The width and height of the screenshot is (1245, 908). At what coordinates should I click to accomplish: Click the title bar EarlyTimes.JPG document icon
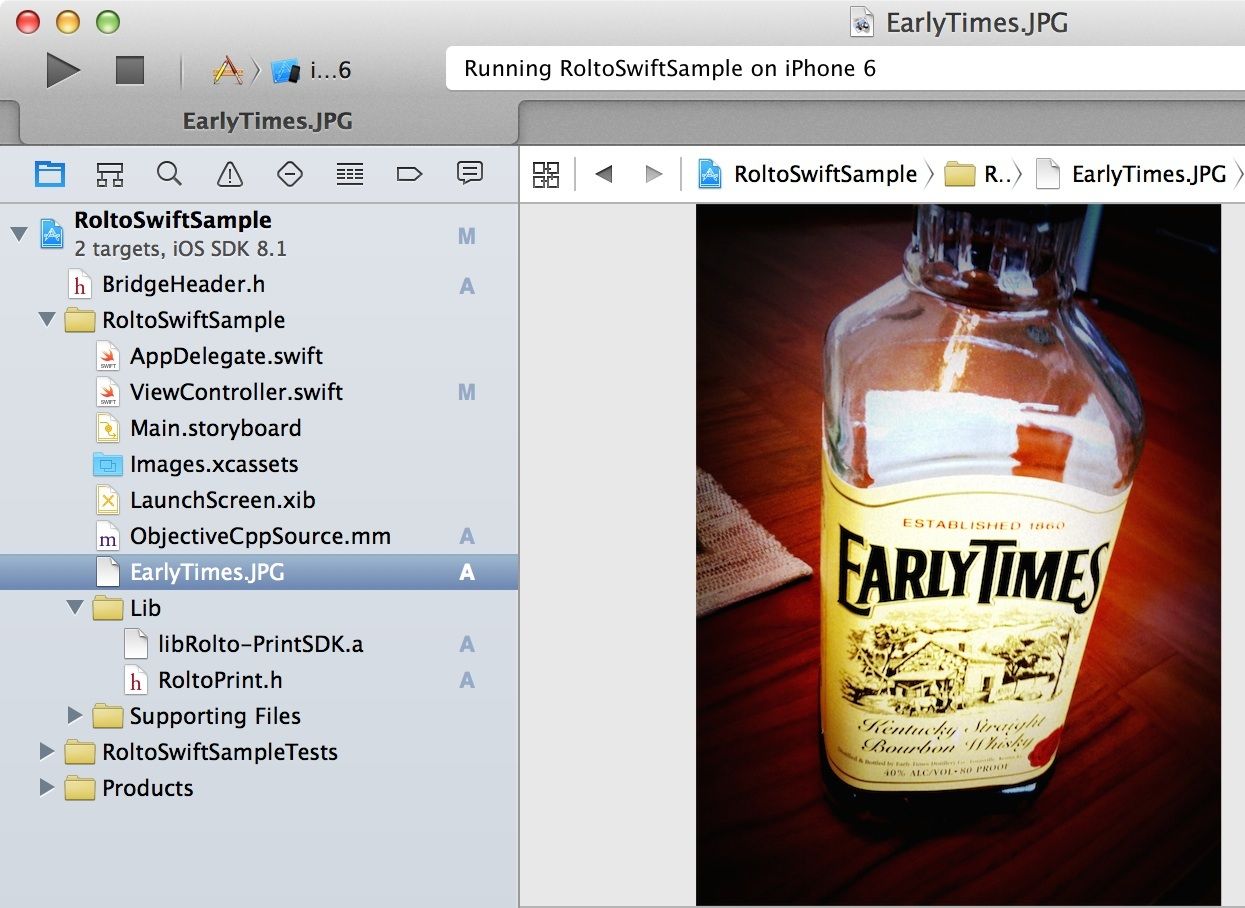(x=863, y=22)
